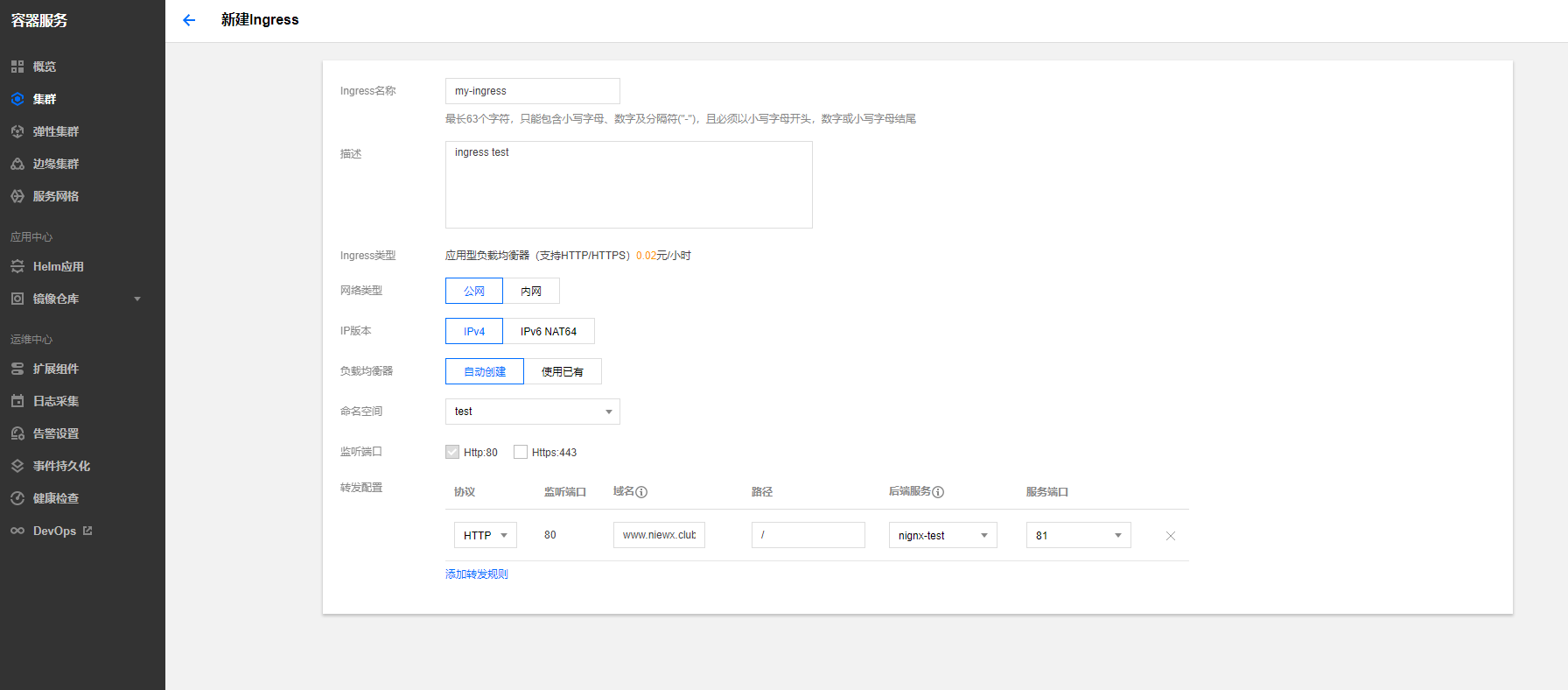This screenshot has width=1568, height=690.
Task: Click the 集群 cluster hexagon icon
Action: coord(17,99)
